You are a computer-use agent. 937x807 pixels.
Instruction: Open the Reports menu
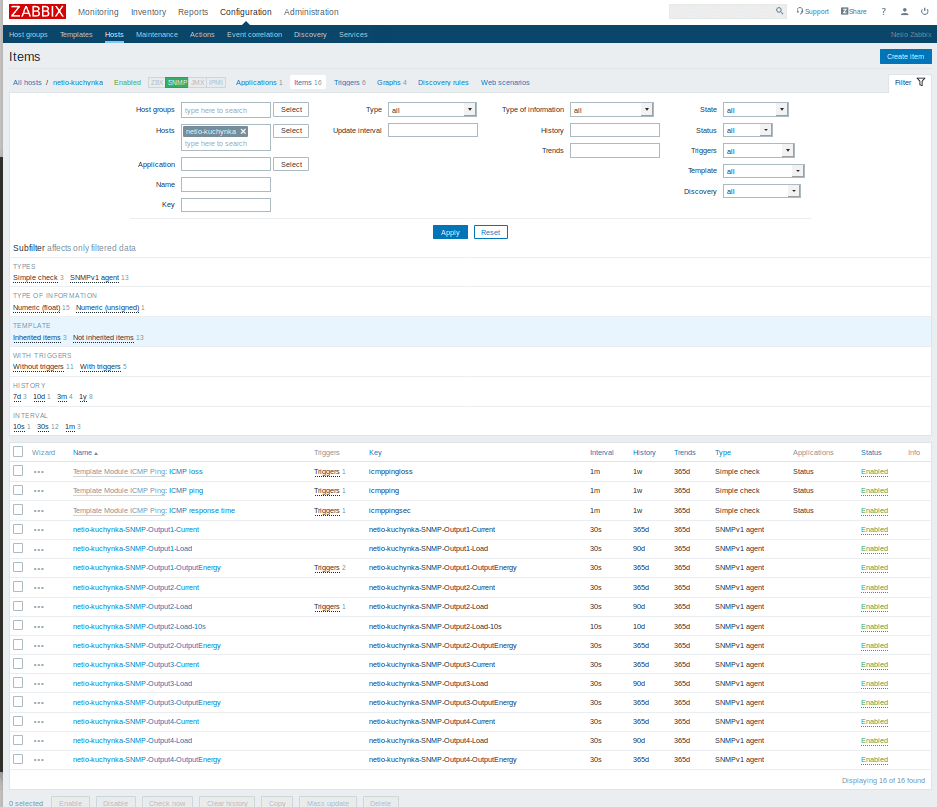(x=193, y=12)
